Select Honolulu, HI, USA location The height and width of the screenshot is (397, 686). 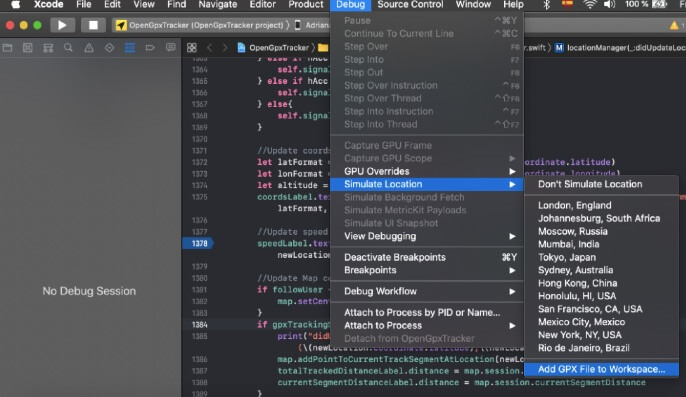(x=602, y=296)
